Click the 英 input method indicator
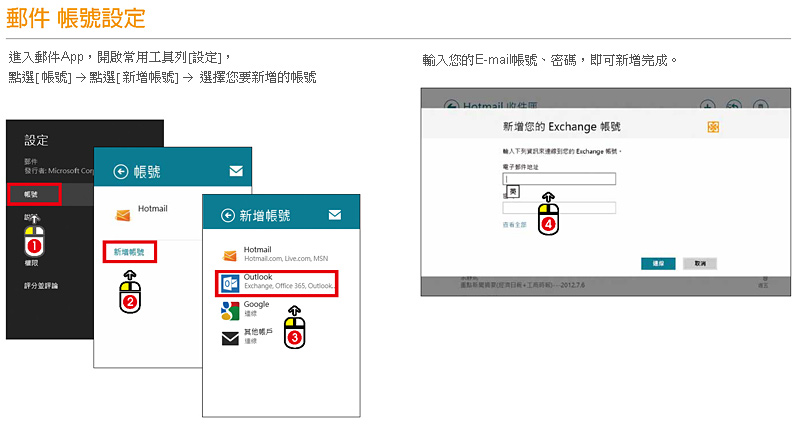Viewport: 800px width, 439px height. coord(513,191)
